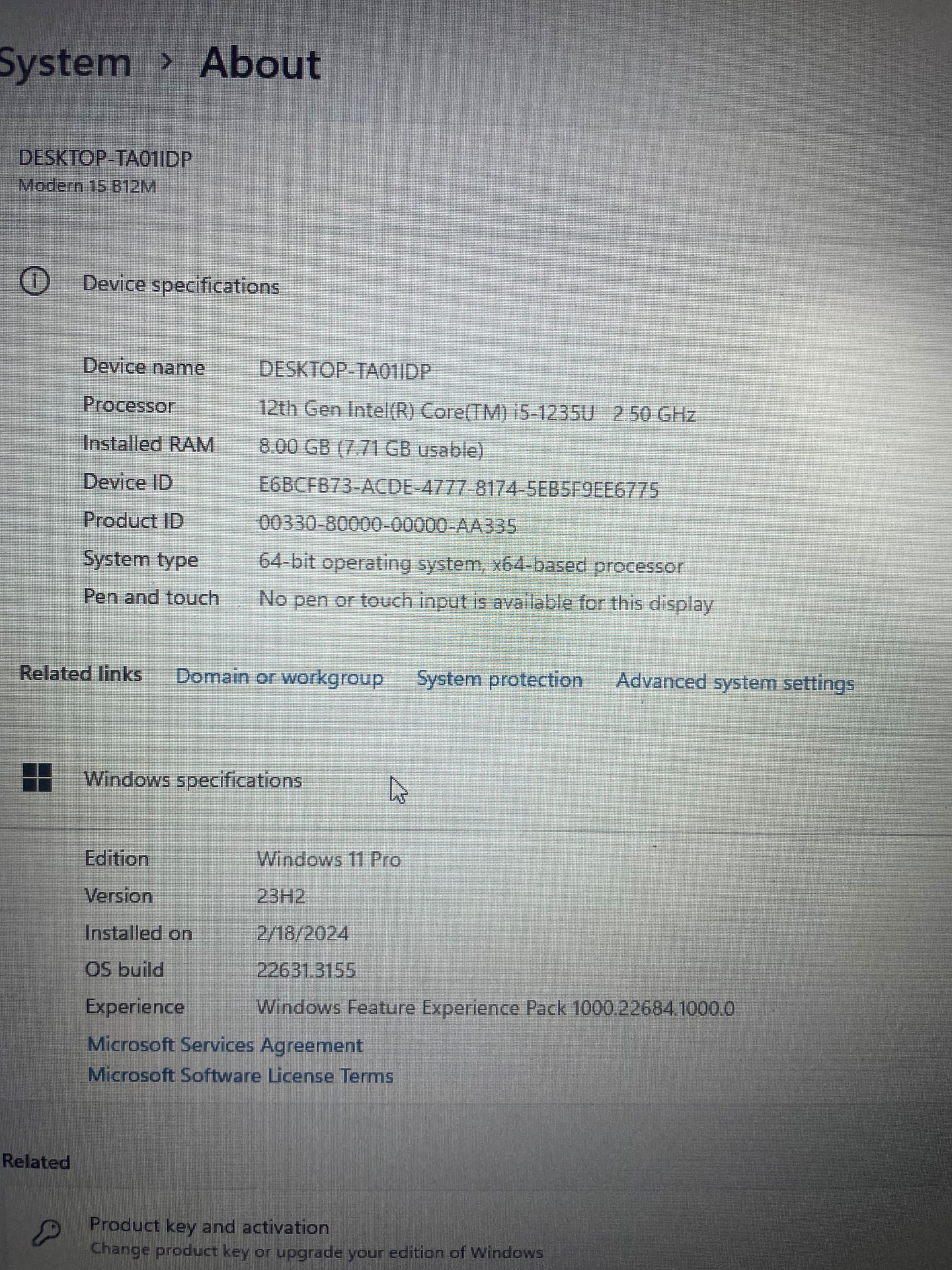
Task: Click the Windows logo icon beside Windows specifications
Action: (x=37, y=777)
